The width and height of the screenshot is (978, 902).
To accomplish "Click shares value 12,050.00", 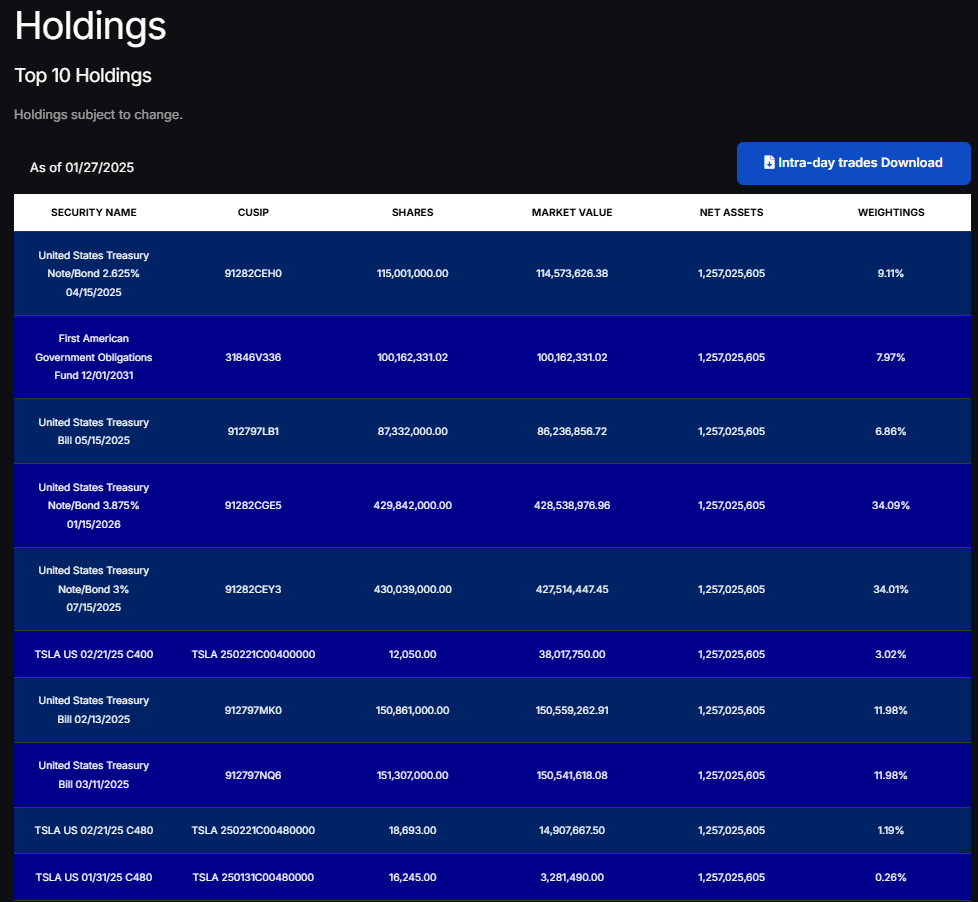I will click(412, 654).
